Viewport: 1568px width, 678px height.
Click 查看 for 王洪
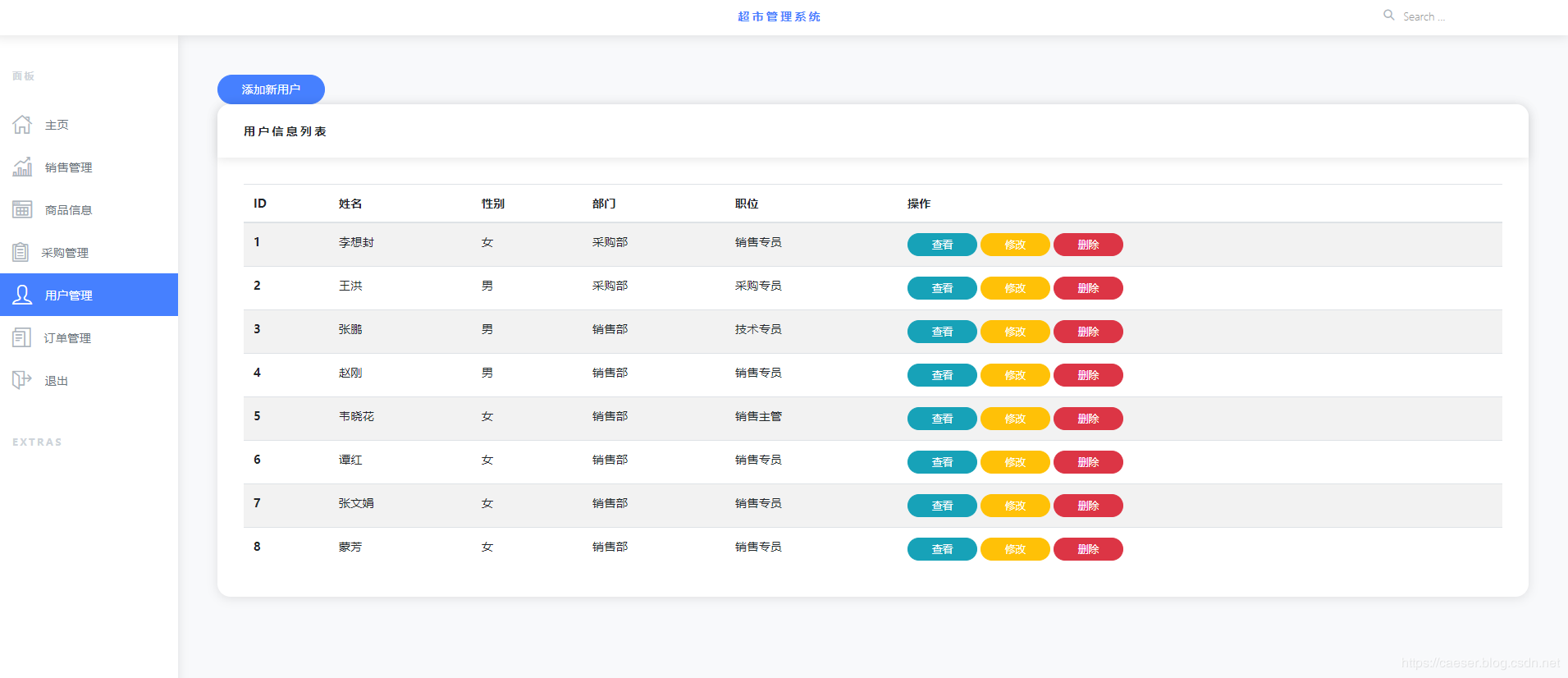tap(942, 288)
